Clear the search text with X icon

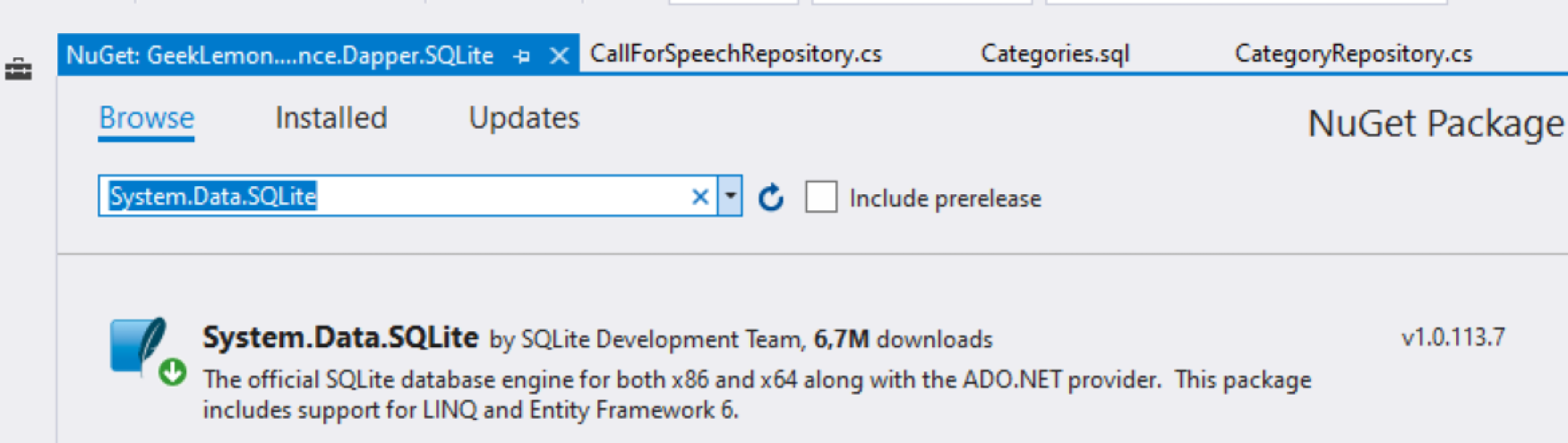click(700, 197)
